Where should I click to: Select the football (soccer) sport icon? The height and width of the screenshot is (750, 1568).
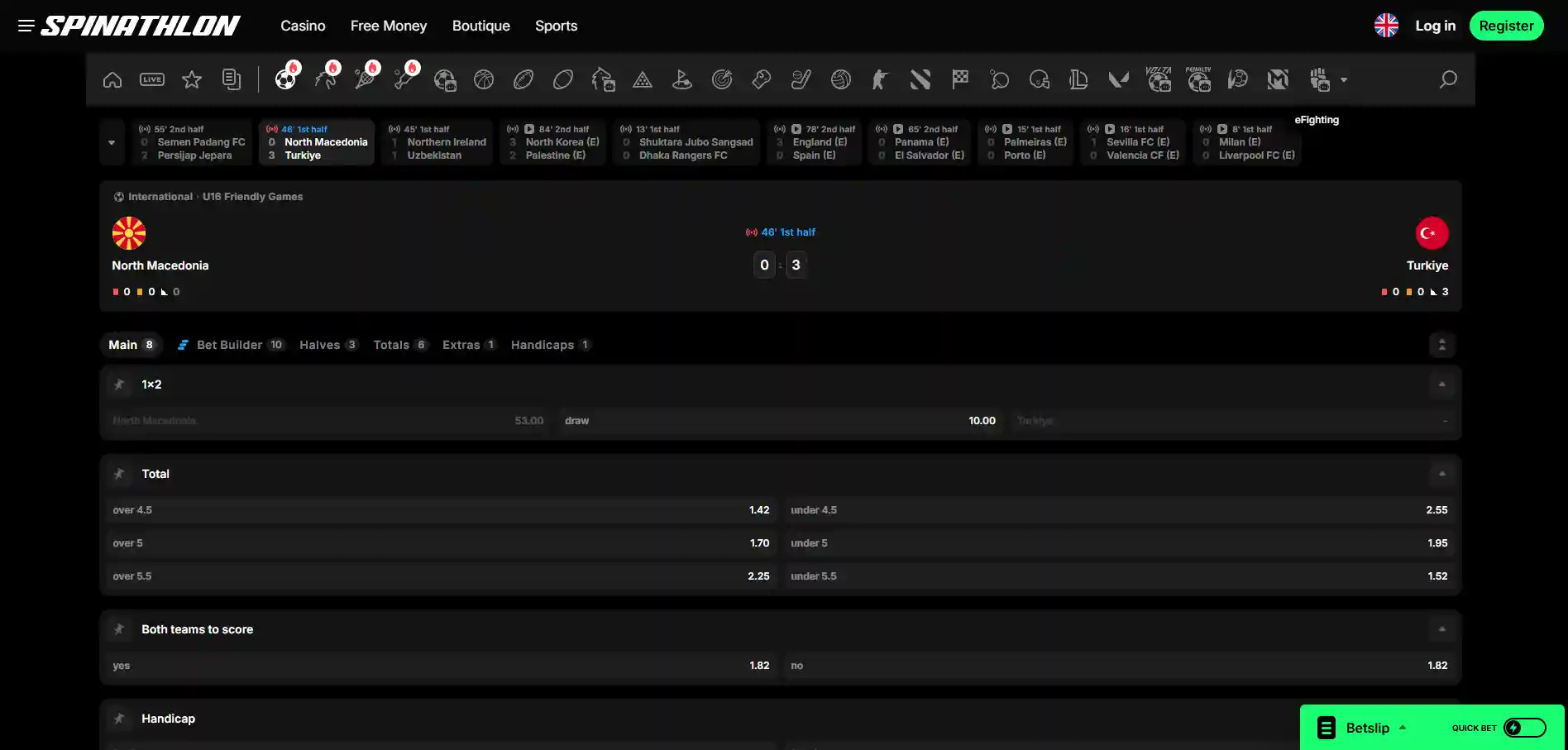pos(286,79)
